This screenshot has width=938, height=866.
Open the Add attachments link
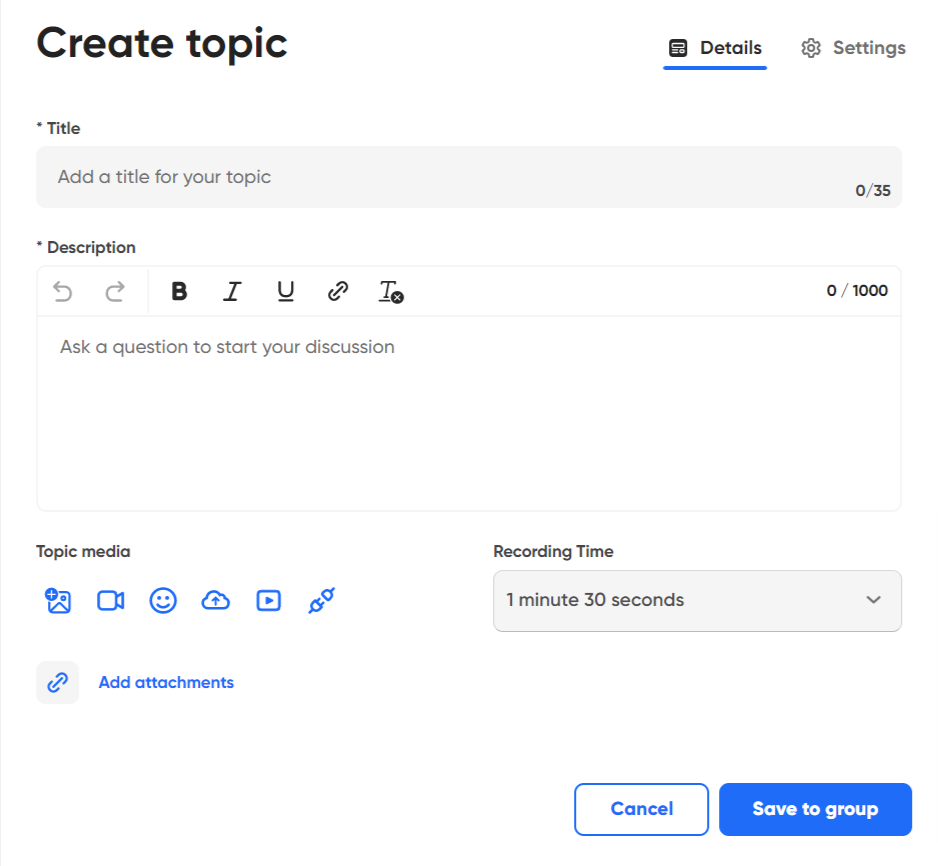[166, 682]
